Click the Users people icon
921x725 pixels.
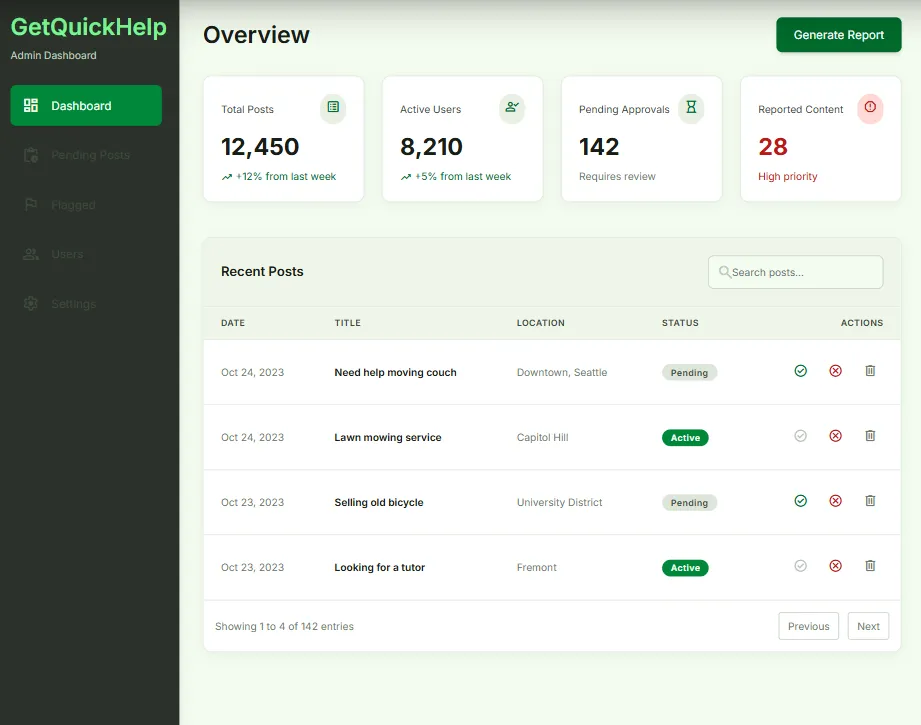pos(31,254)
